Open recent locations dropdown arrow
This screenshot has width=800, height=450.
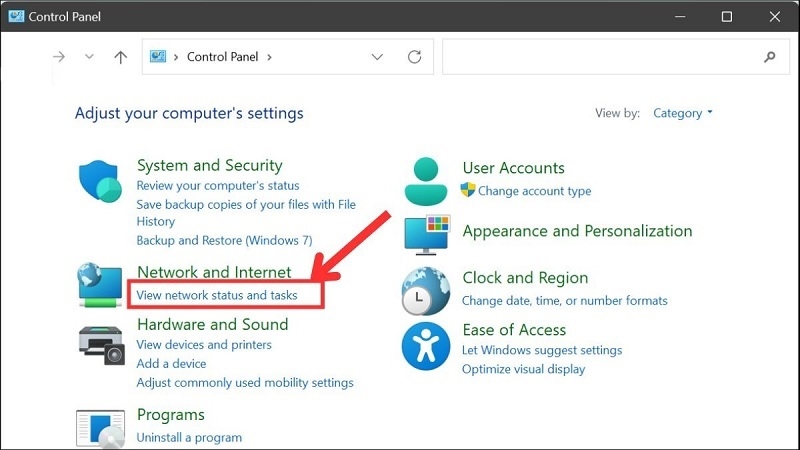pyautogui.click(x=89, y=56)
